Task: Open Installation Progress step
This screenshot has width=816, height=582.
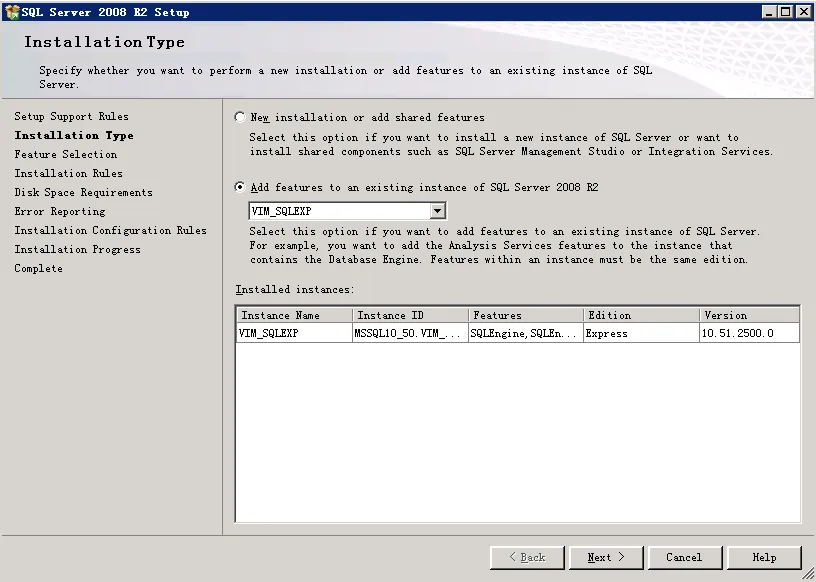Action: point(77,249)
